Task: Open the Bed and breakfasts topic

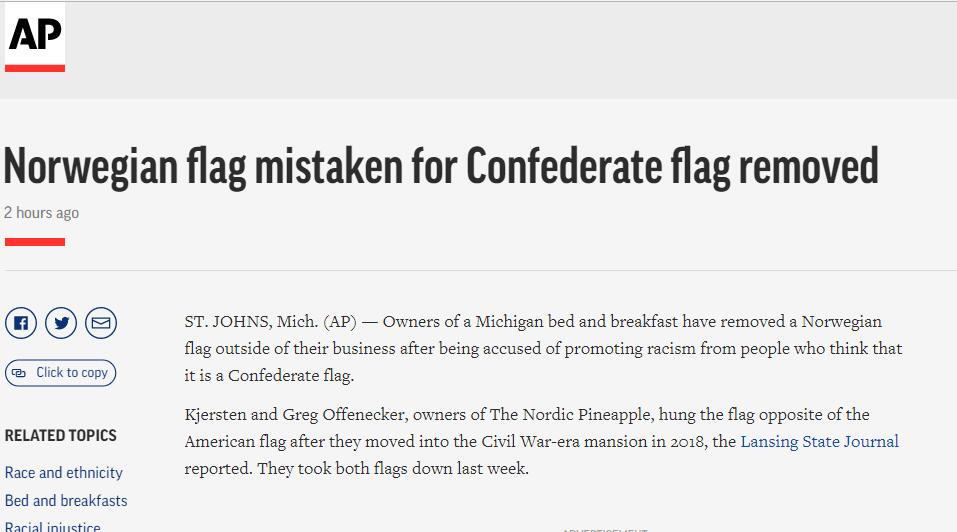Action: [66, 500]
